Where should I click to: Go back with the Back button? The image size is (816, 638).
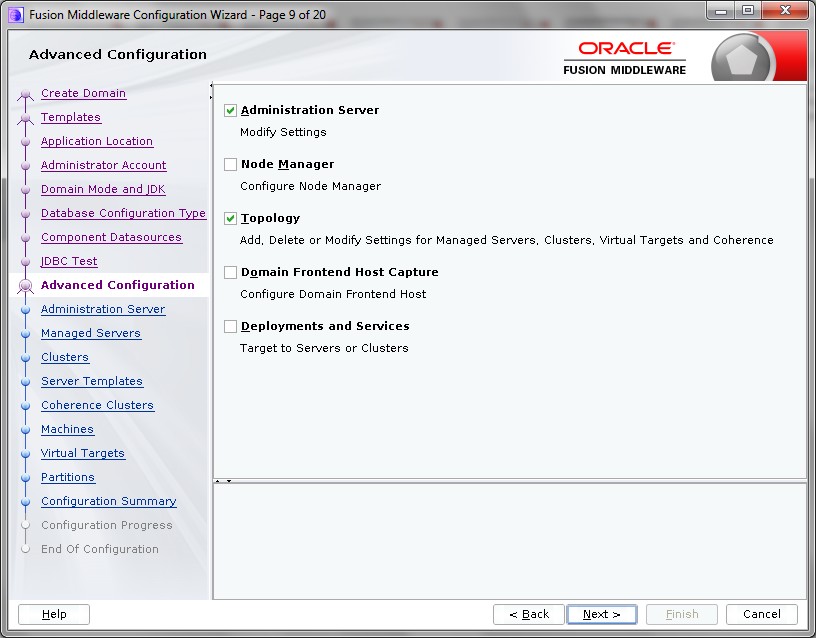[x=529, y=614]
